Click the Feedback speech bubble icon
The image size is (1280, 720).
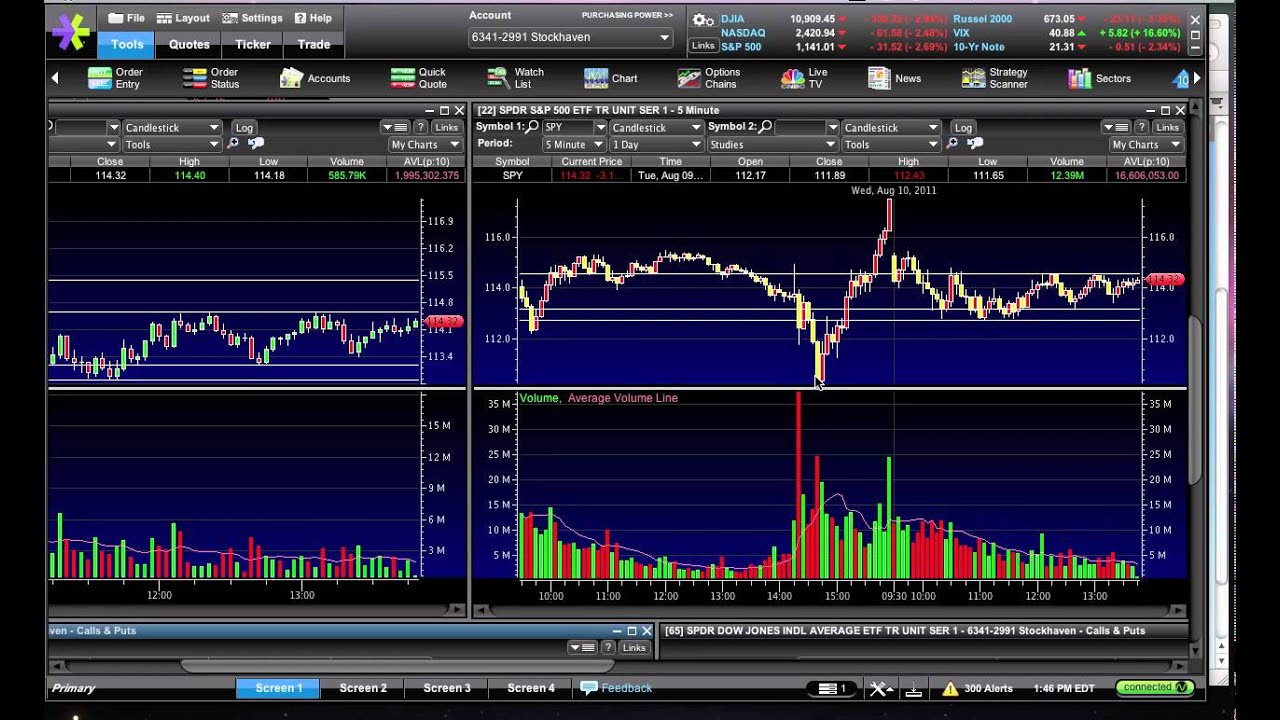click(x=588, y=687)
